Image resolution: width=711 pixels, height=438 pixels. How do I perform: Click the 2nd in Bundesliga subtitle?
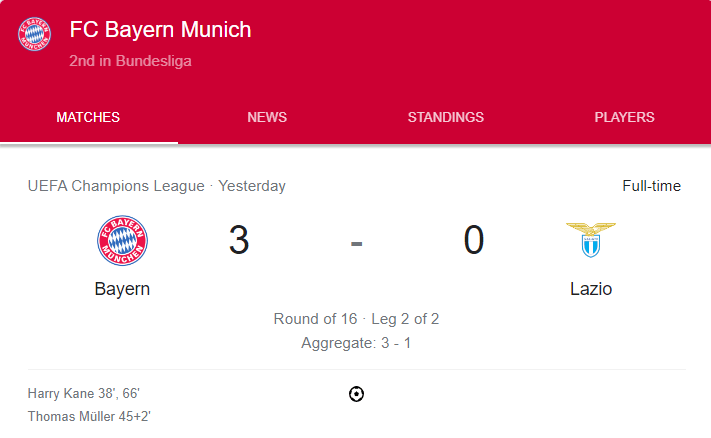(130, 61)
